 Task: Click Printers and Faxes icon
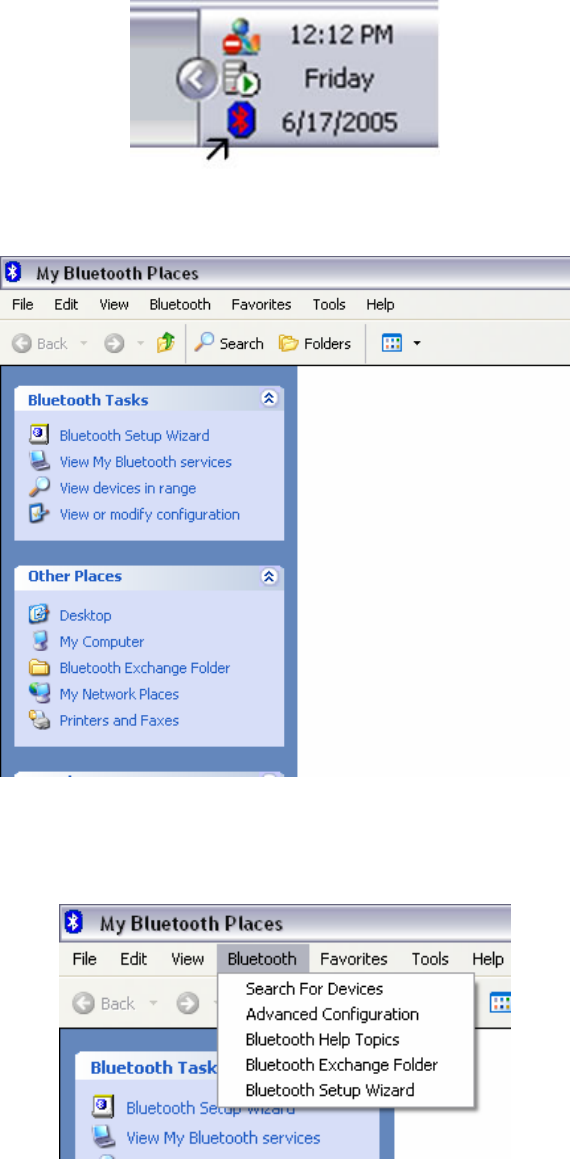click(39, 718)
